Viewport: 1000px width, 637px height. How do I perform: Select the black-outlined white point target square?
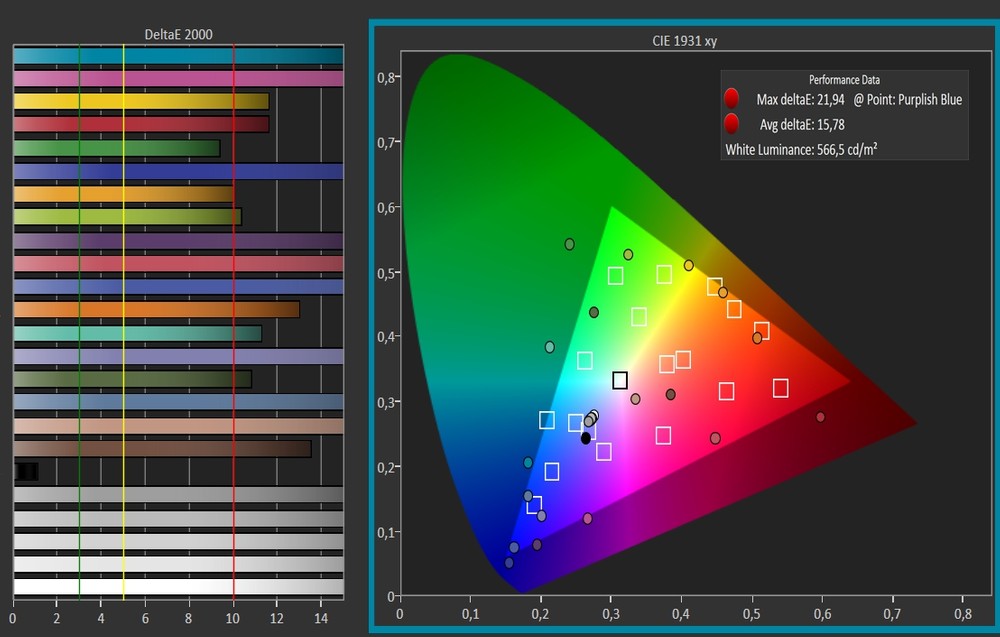point(620,381)
